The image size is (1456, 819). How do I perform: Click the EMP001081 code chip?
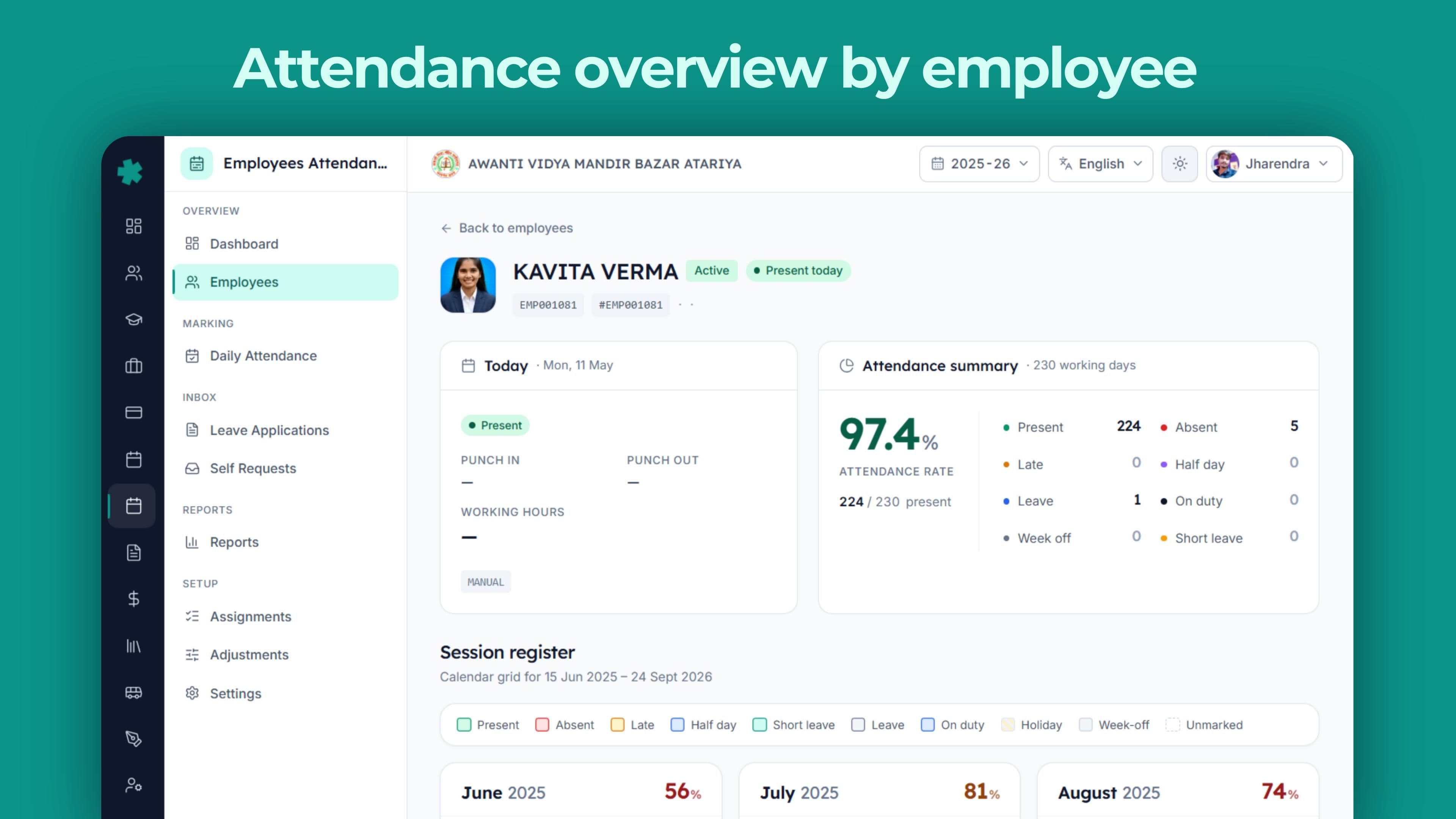pyautogui.click(x=548, y=305)
